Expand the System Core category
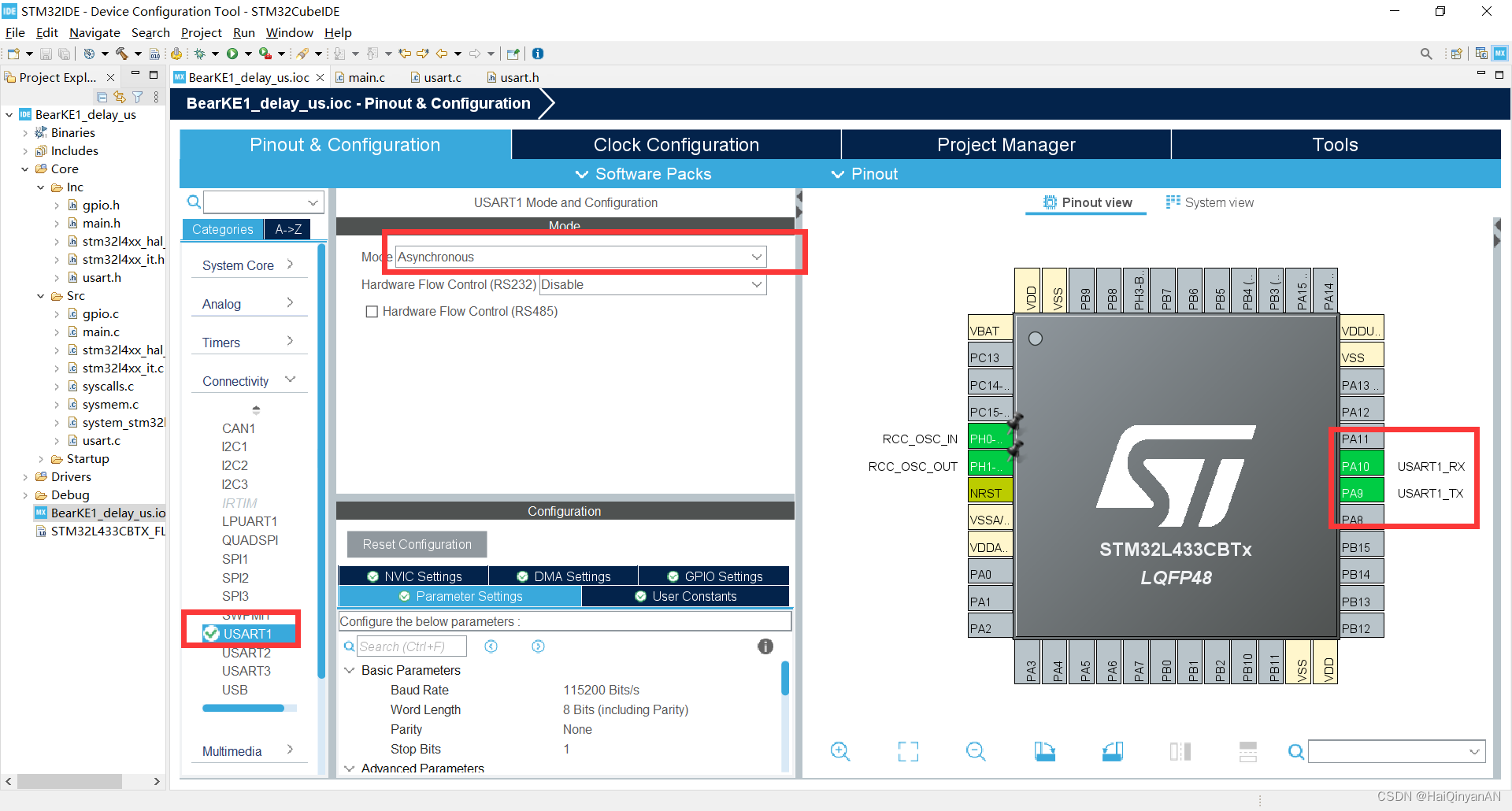The width and height of the screenshot is (1512, 811). coord(248,265)
